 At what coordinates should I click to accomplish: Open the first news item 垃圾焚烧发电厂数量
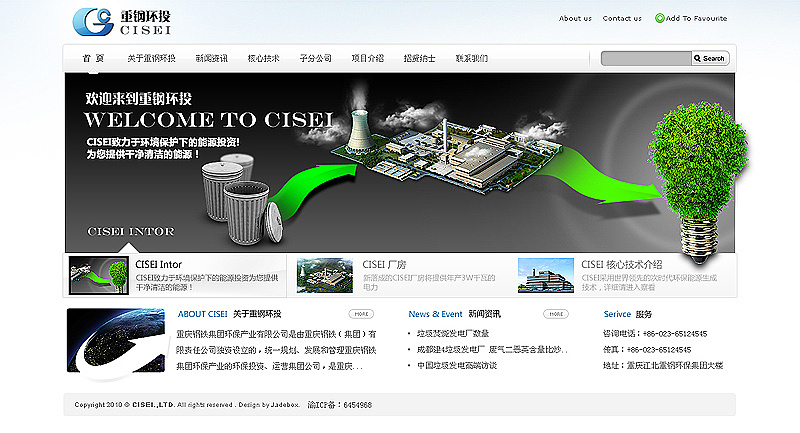pos(453,334)
